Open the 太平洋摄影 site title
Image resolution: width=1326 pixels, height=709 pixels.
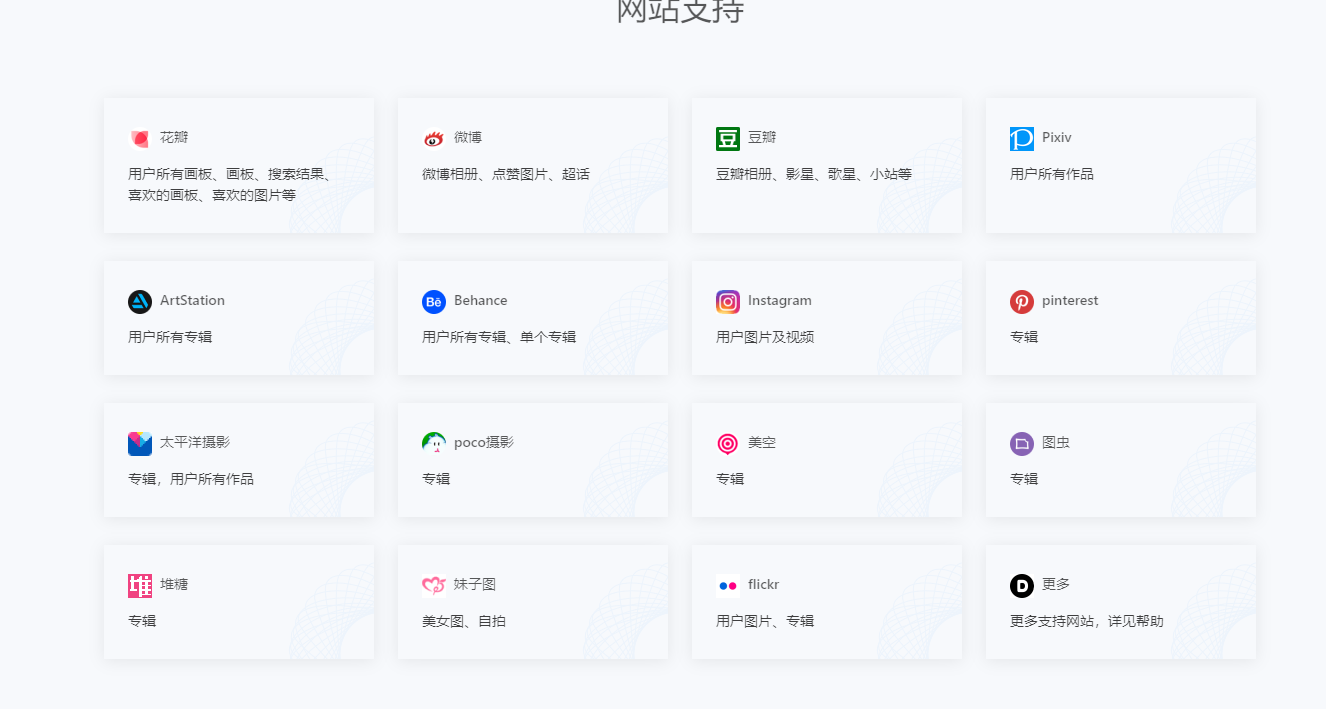coord(195,442)
